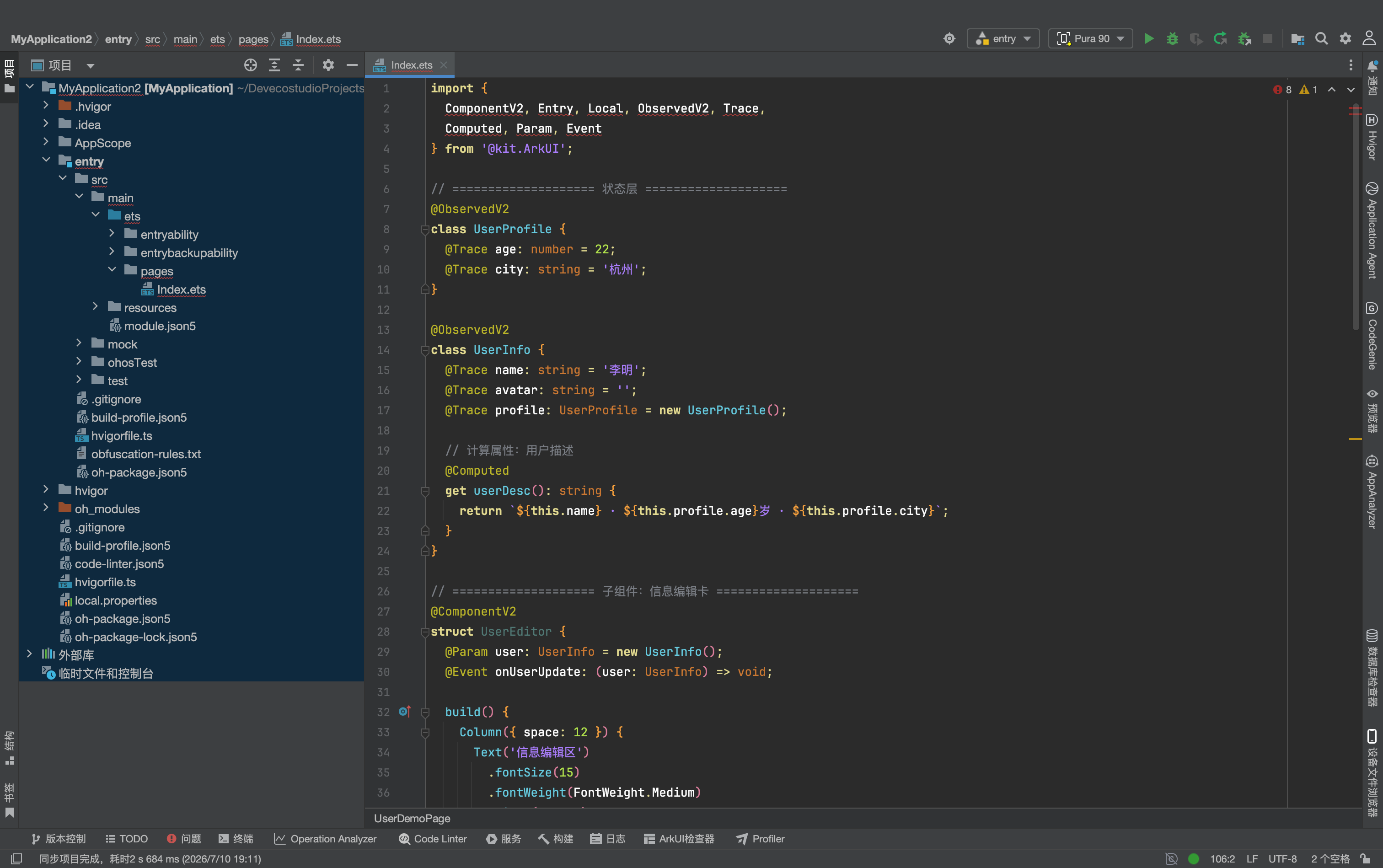Toggle read-only lock icon in status bar
The height and width of the screenshot is (868, 1383).
pyautogui.click(x=1366, y=859)
